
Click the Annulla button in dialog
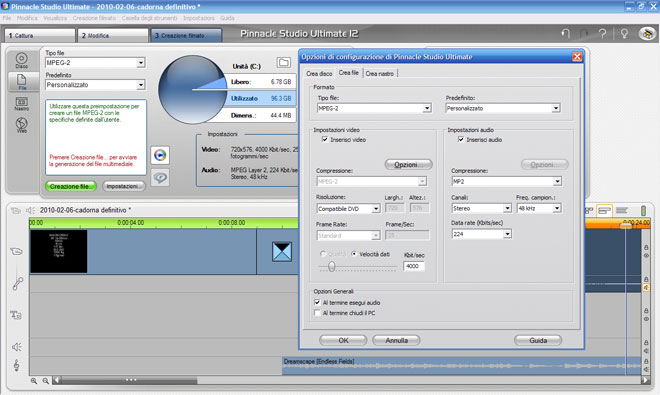click(396, 340)
